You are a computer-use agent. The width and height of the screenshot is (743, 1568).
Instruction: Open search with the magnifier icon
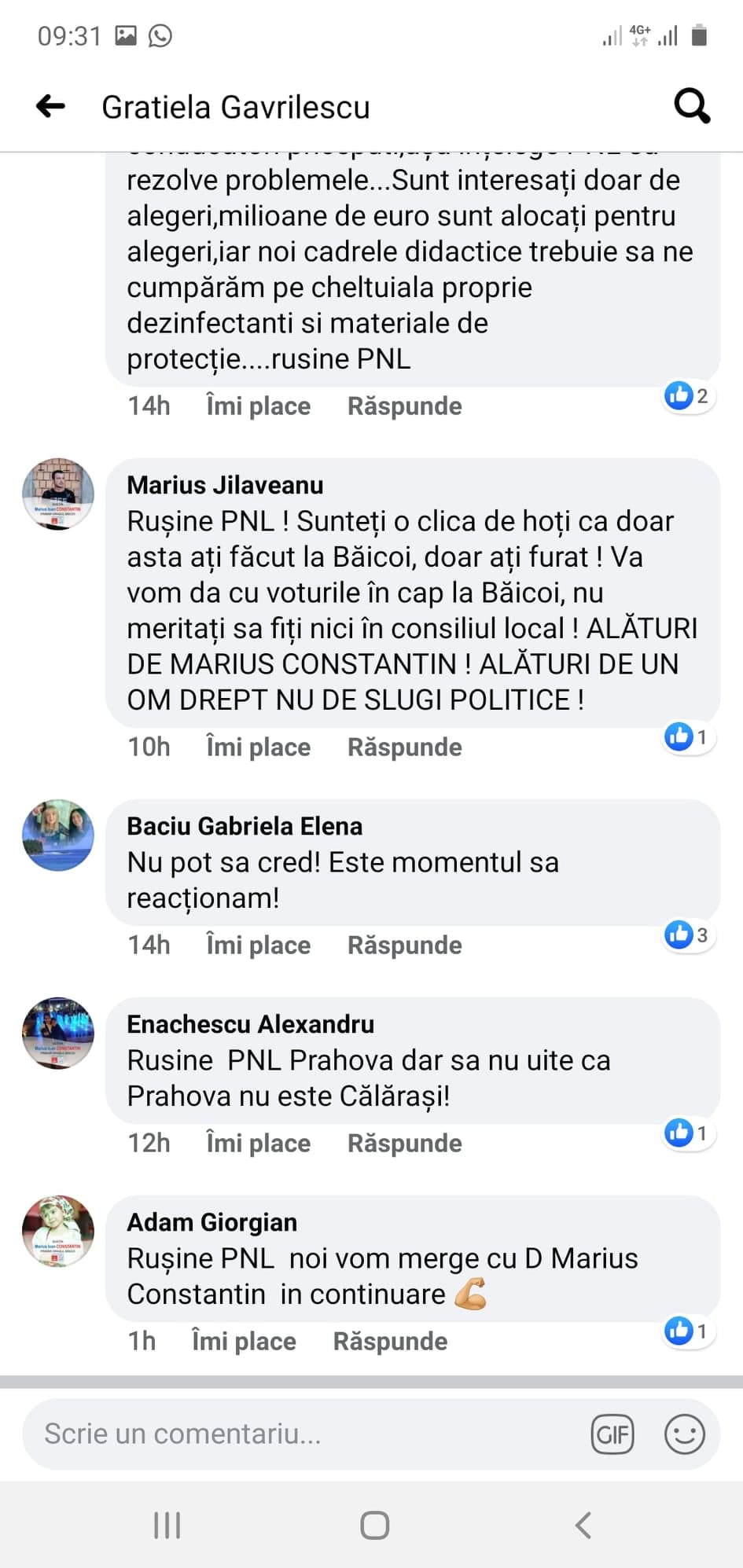[x=692, y=106]
